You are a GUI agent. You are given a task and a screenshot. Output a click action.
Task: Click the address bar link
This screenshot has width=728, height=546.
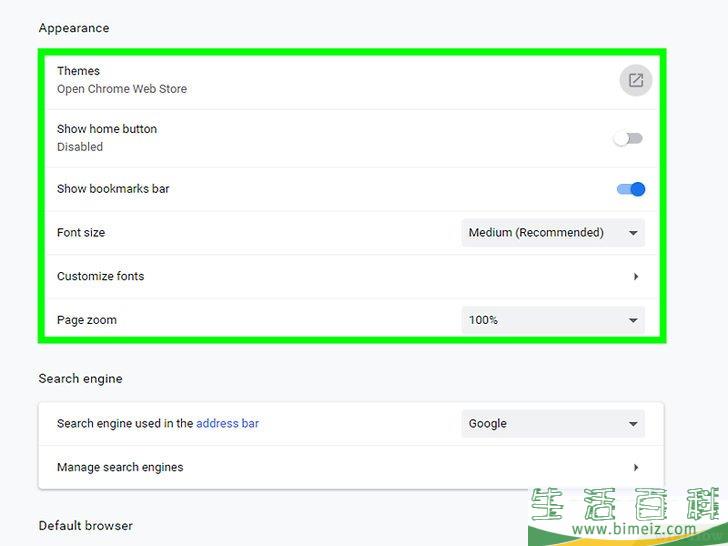pos(227,424)
